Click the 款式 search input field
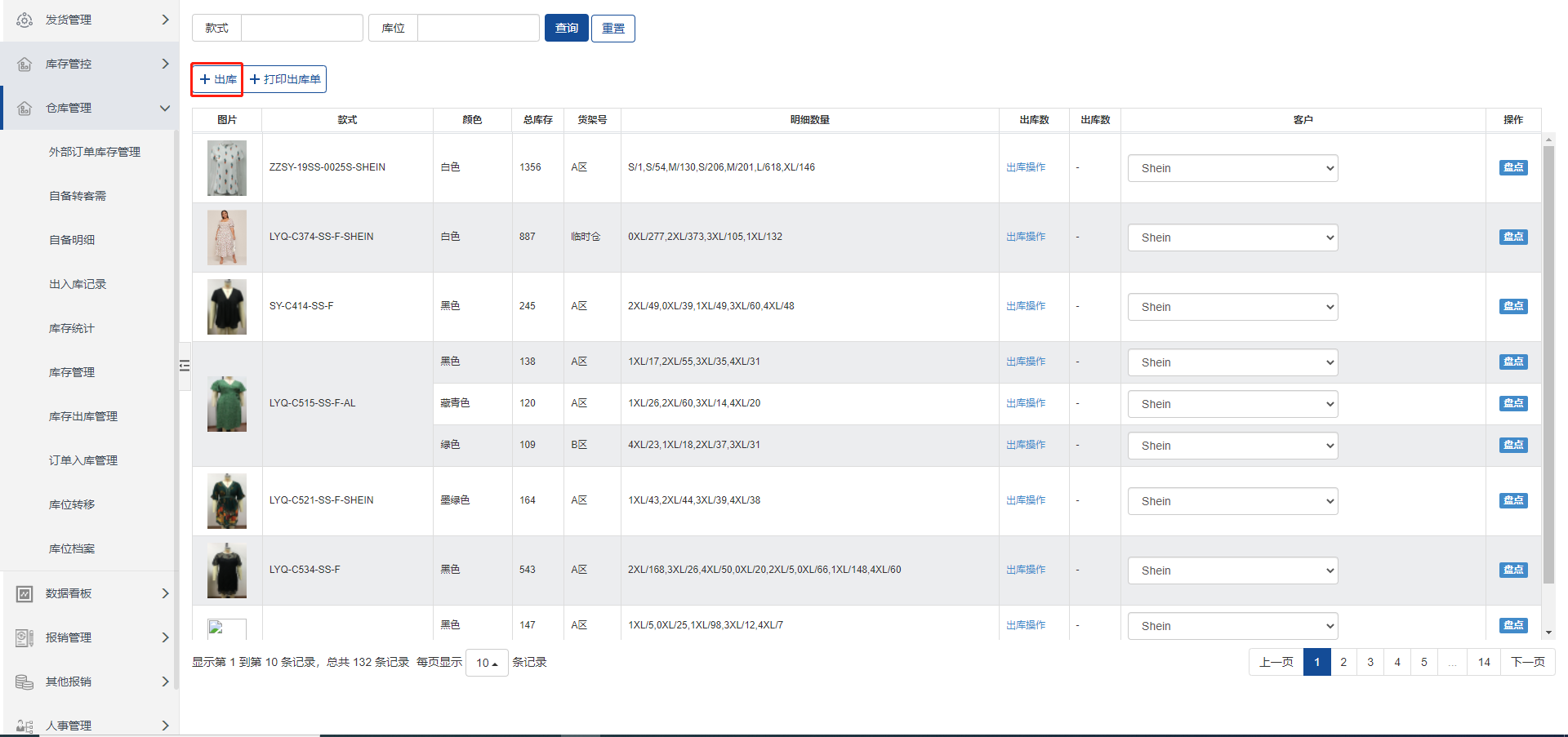The height and width of the screenshot is (737, 1568). tap(301, 28)
